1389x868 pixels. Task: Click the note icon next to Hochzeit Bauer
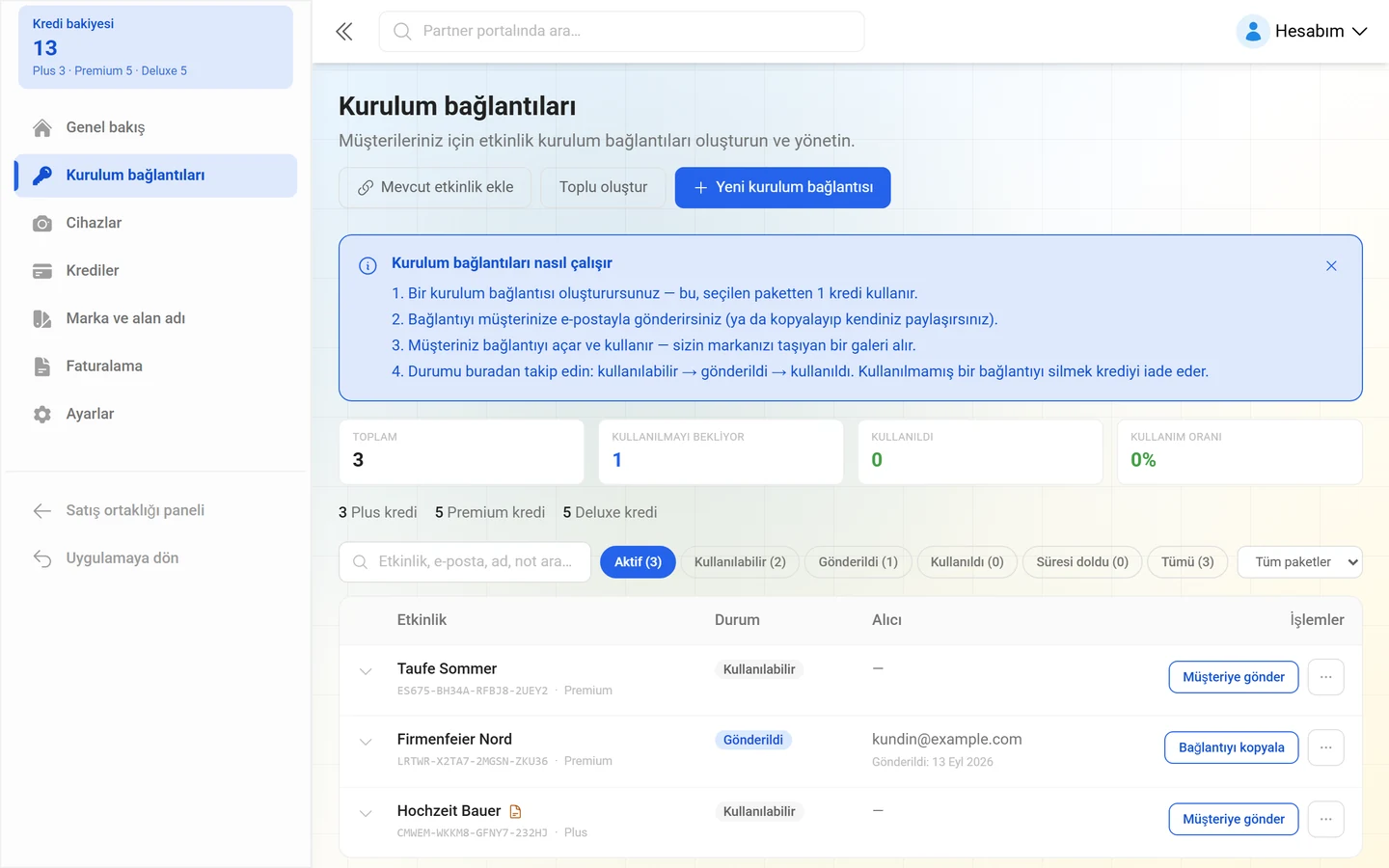pyautogui.click(x=515, y=811)
